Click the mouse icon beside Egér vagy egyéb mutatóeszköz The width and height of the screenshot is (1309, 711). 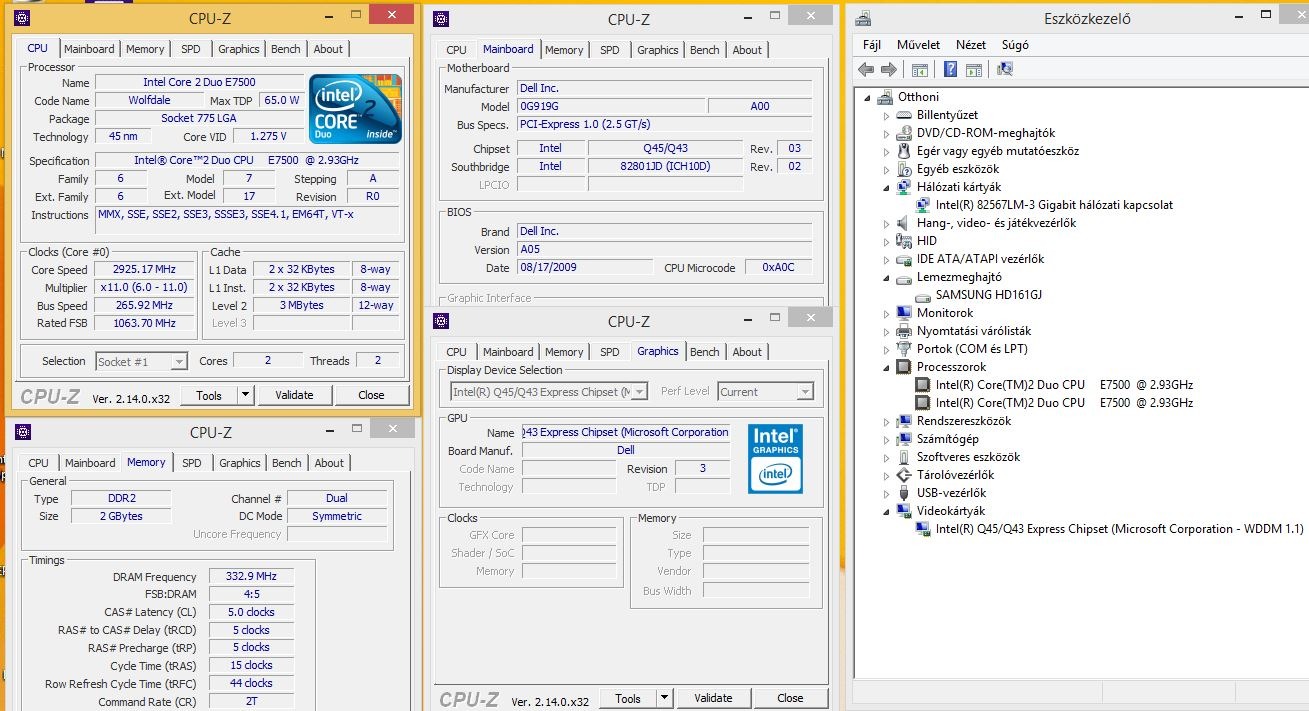tap(904, 151)
